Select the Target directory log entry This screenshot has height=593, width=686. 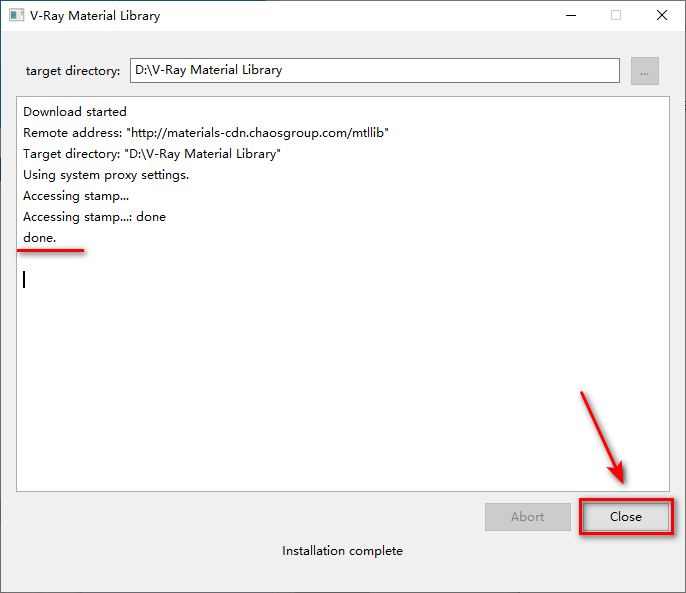(152, 154)
